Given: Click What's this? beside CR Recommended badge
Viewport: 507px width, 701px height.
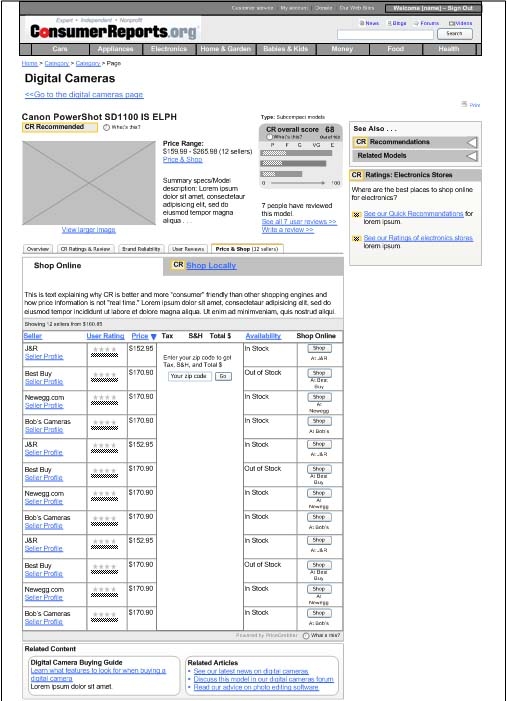Looking at the screenshot, I should click(x=122, y=127).
